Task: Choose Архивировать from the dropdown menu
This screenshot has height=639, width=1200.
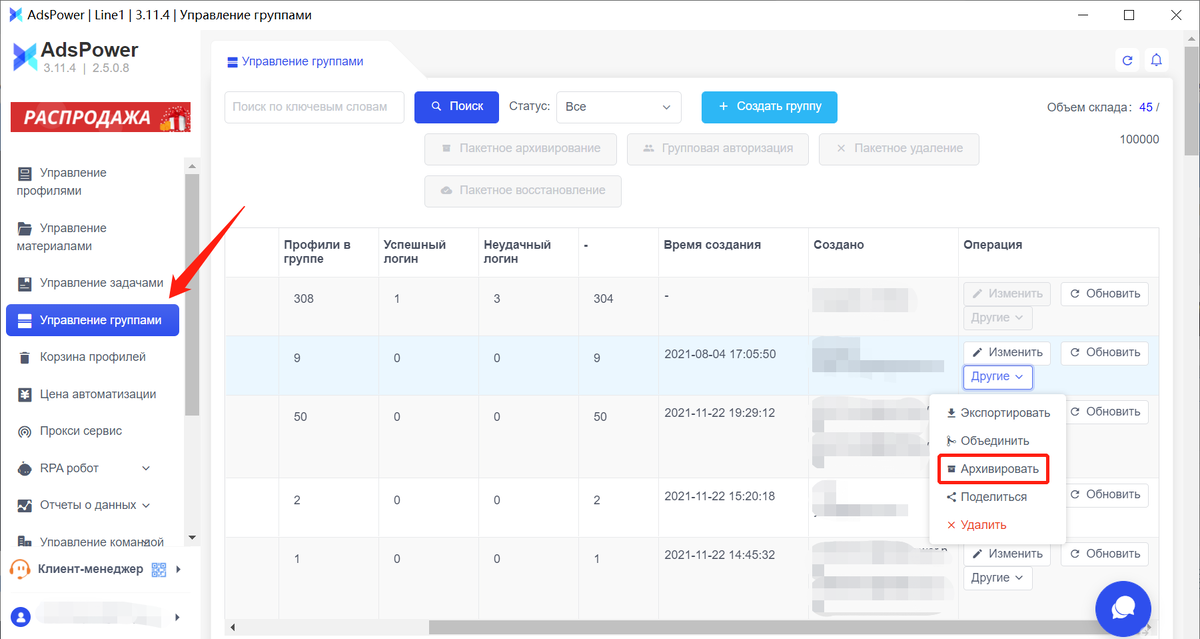Action: point(993,469)
